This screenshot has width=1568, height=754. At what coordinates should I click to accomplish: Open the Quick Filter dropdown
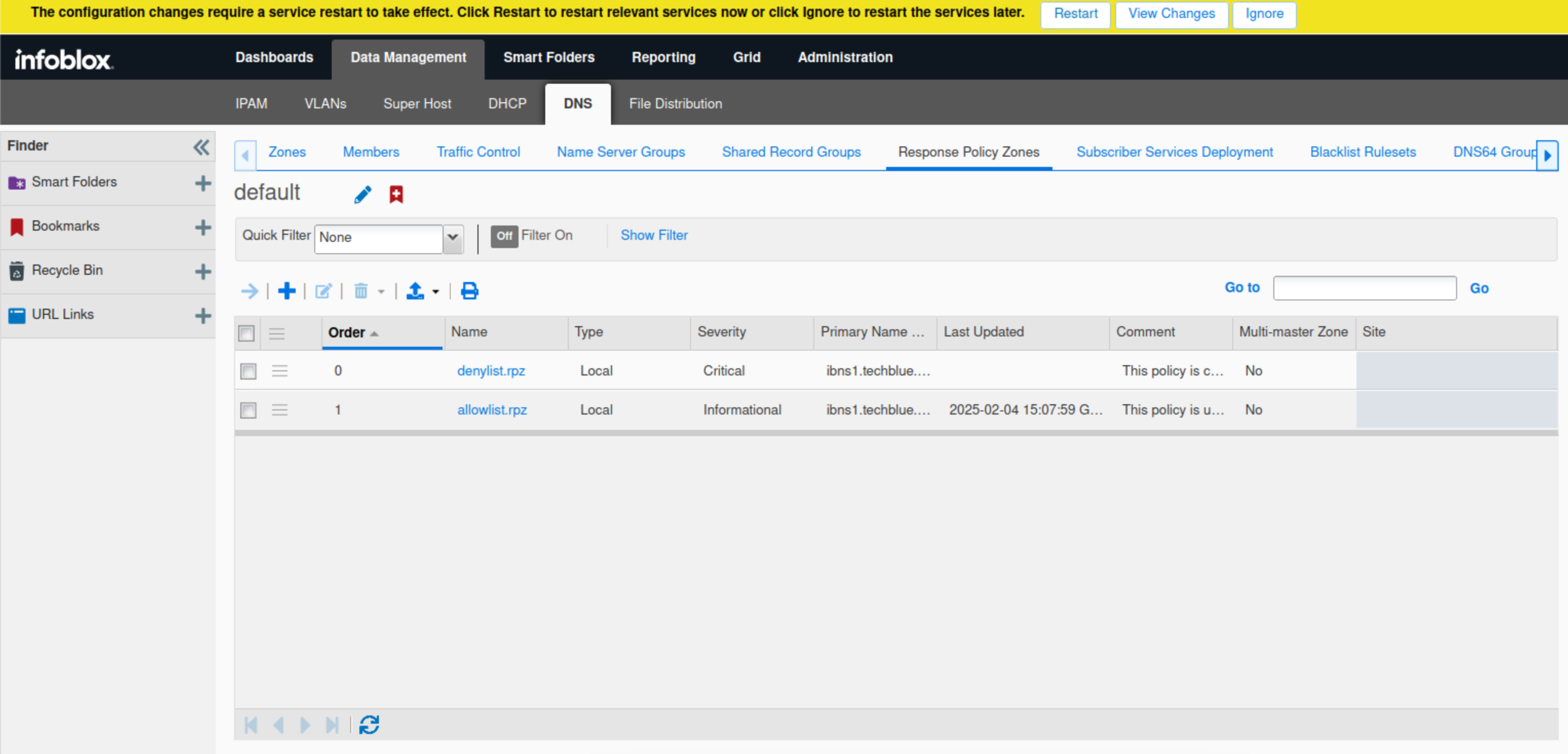[452, 237]
